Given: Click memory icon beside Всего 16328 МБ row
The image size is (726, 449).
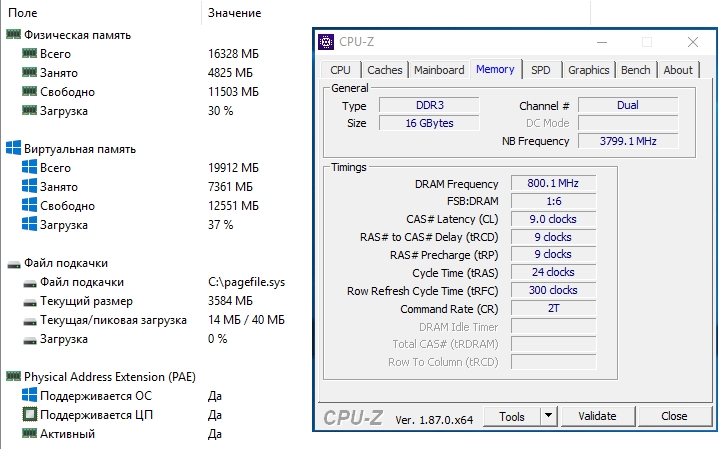Looking at the screenshot, I should 29,53.
